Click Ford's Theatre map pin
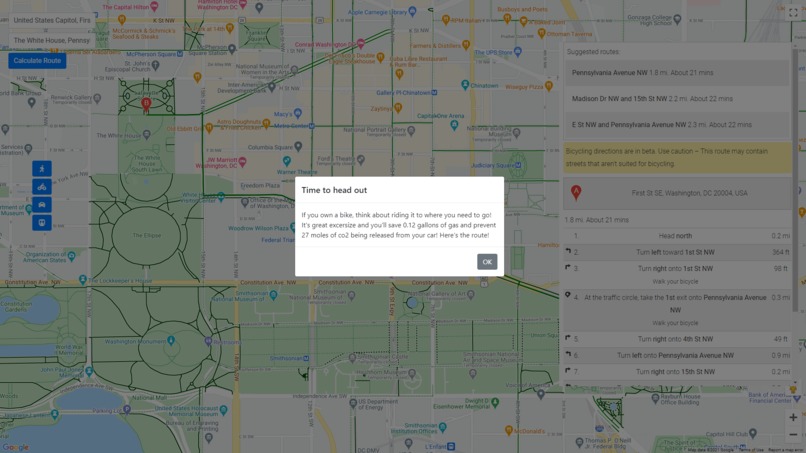Viewport: 806px width, 453px height. click(361, 160)
